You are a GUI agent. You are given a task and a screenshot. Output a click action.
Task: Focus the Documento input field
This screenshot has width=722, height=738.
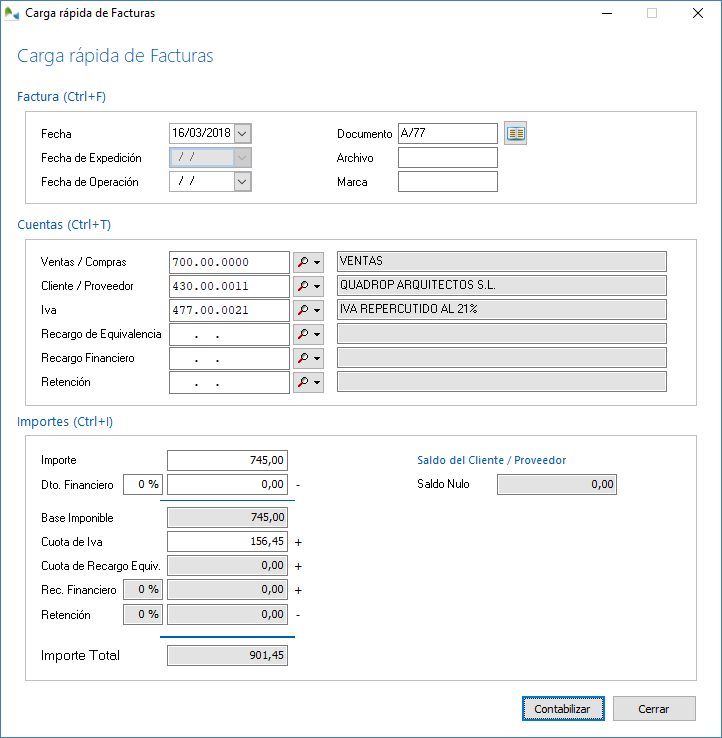click(x=447, y=133)
